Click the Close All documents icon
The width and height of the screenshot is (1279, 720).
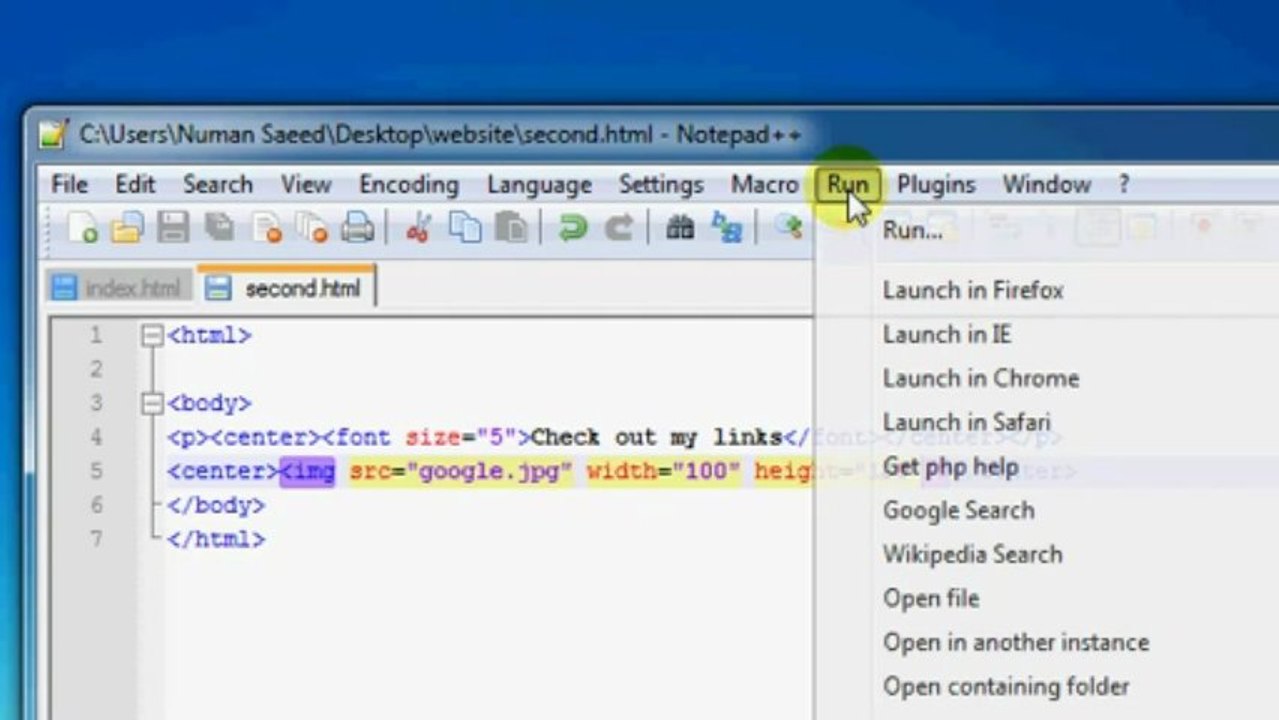[x=313, y=228]
